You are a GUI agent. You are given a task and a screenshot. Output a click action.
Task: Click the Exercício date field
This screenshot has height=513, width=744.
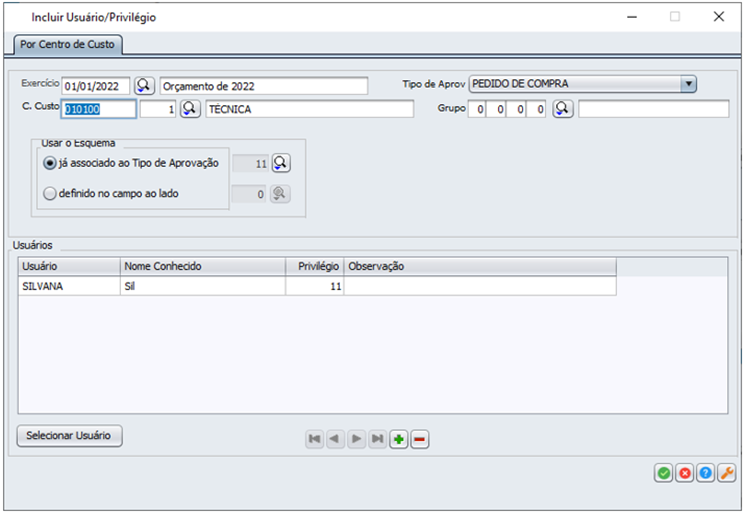[96, 85]
